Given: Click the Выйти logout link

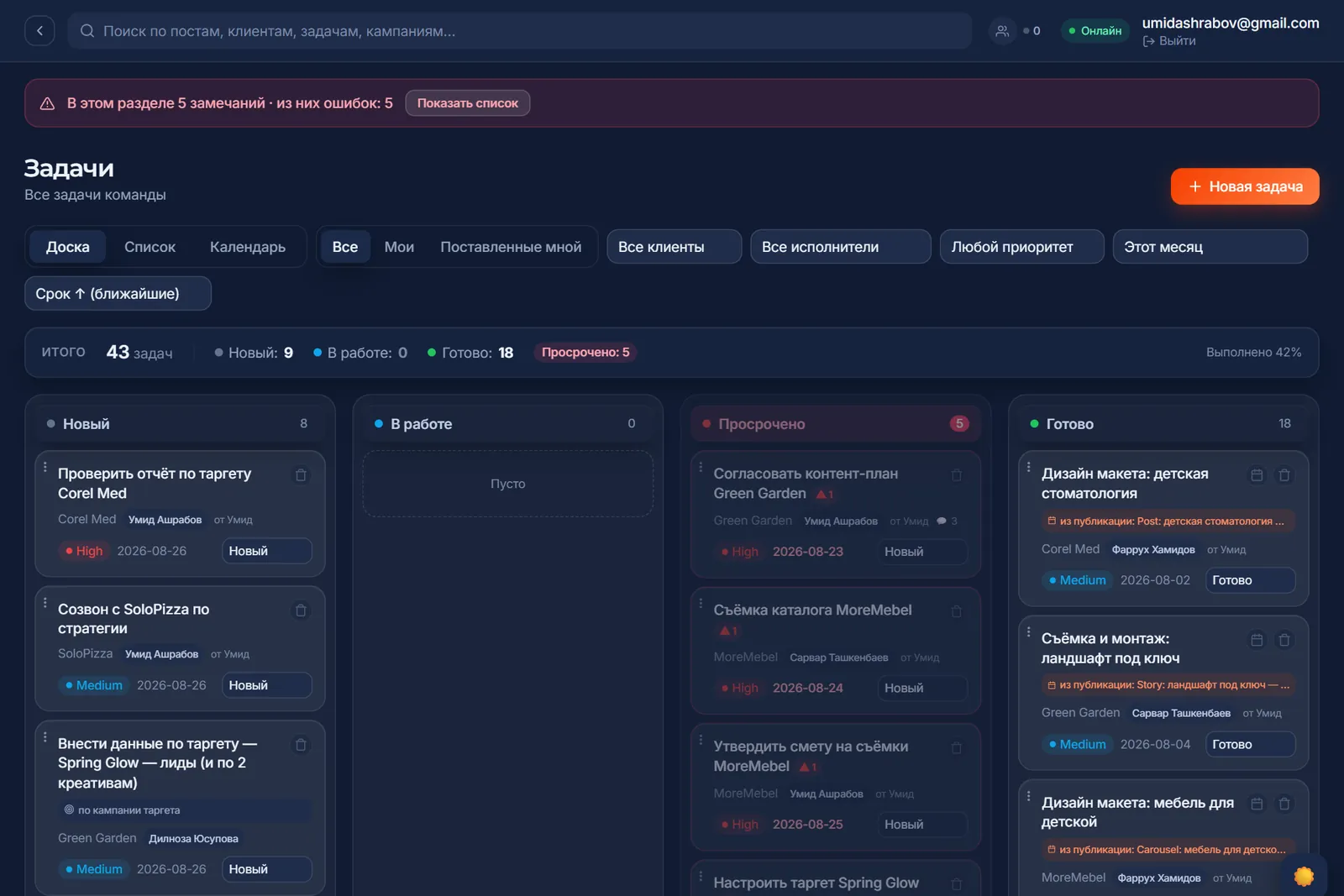Looking at the screenshot, I should pos(1168,41).
